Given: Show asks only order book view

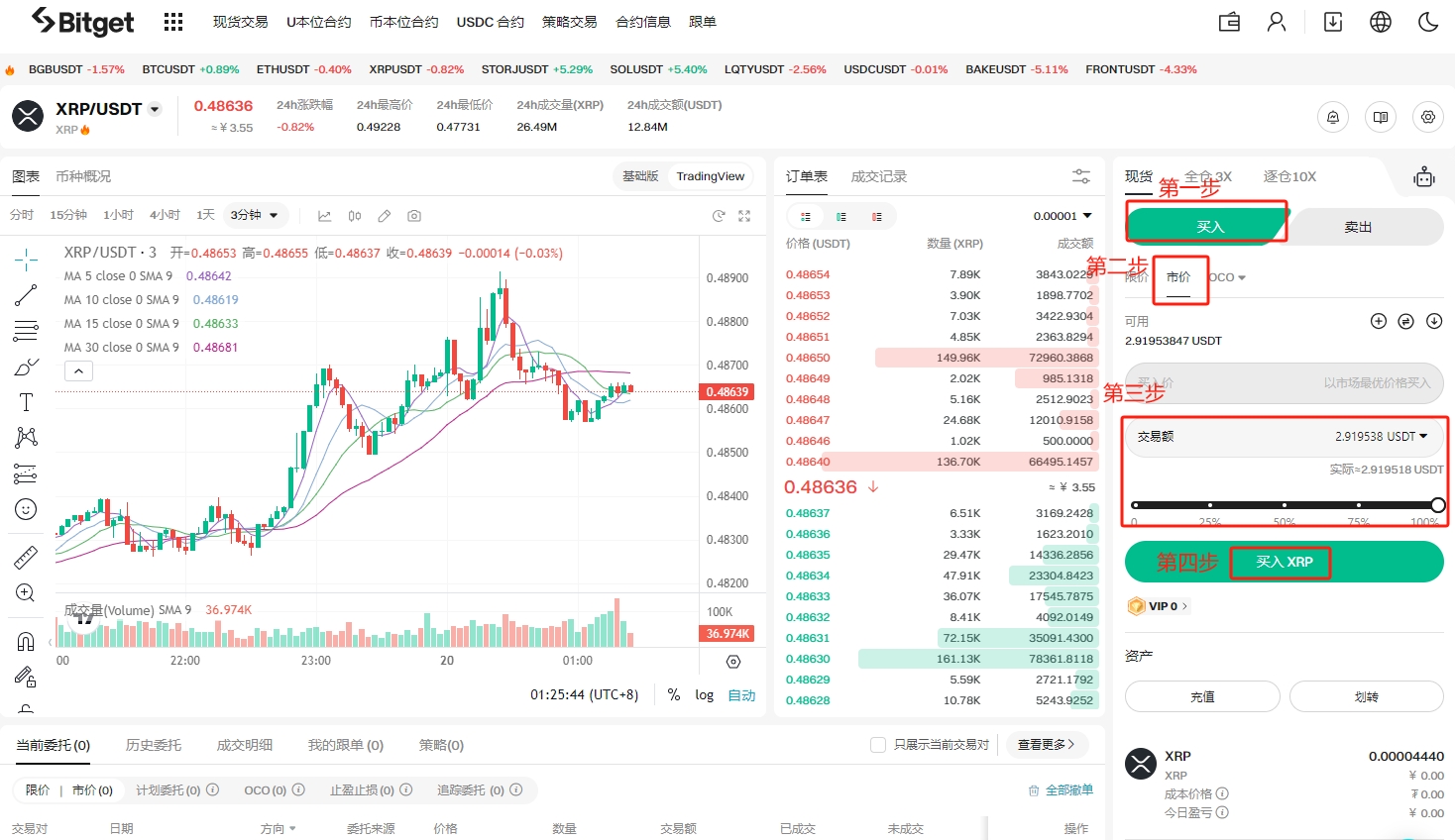Looking at the screenshot, I should [877, 216].
